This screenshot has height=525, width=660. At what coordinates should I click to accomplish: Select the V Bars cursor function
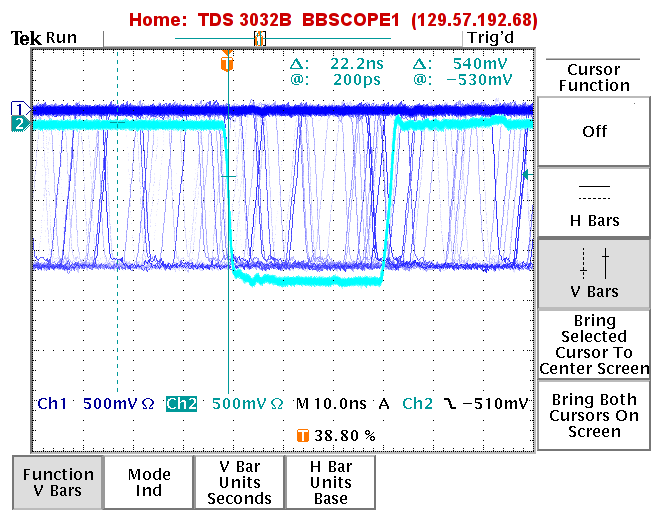(594, 274)
